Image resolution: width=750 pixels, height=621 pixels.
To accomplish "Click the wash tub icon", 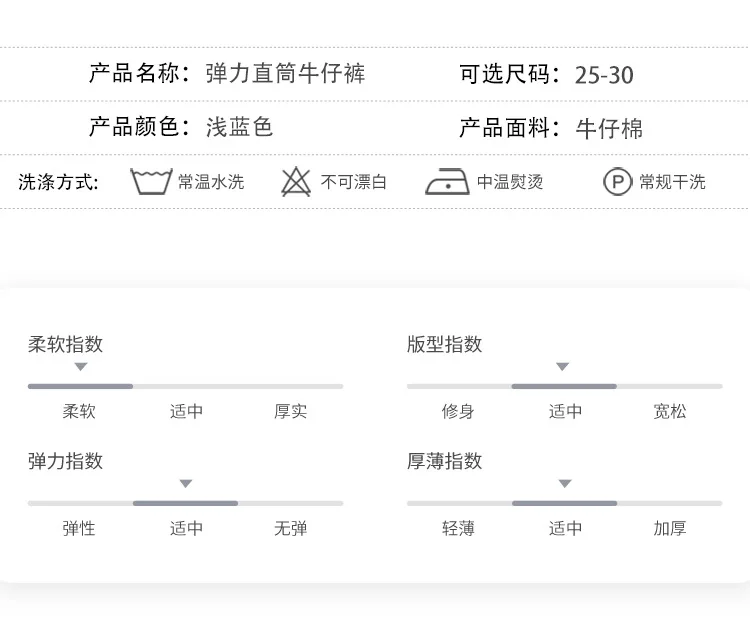I will (x=151, y=182).
